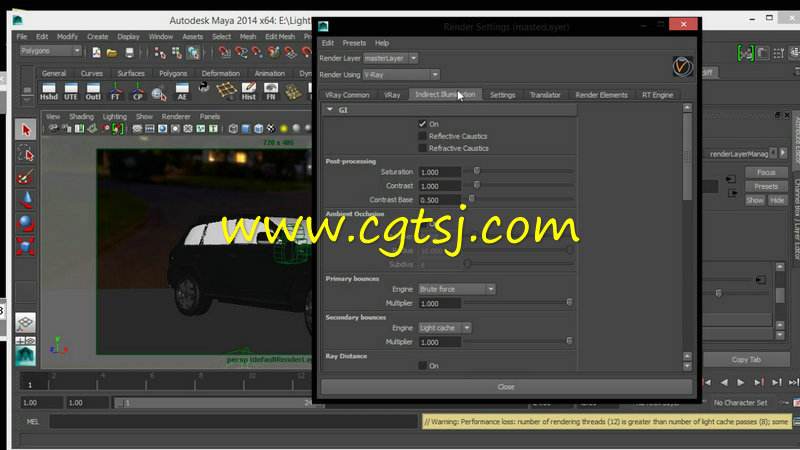The height and width of the screenshot is (450, 800).
Task: Click the snap to curves magnet icon
Action: [241, 52]
